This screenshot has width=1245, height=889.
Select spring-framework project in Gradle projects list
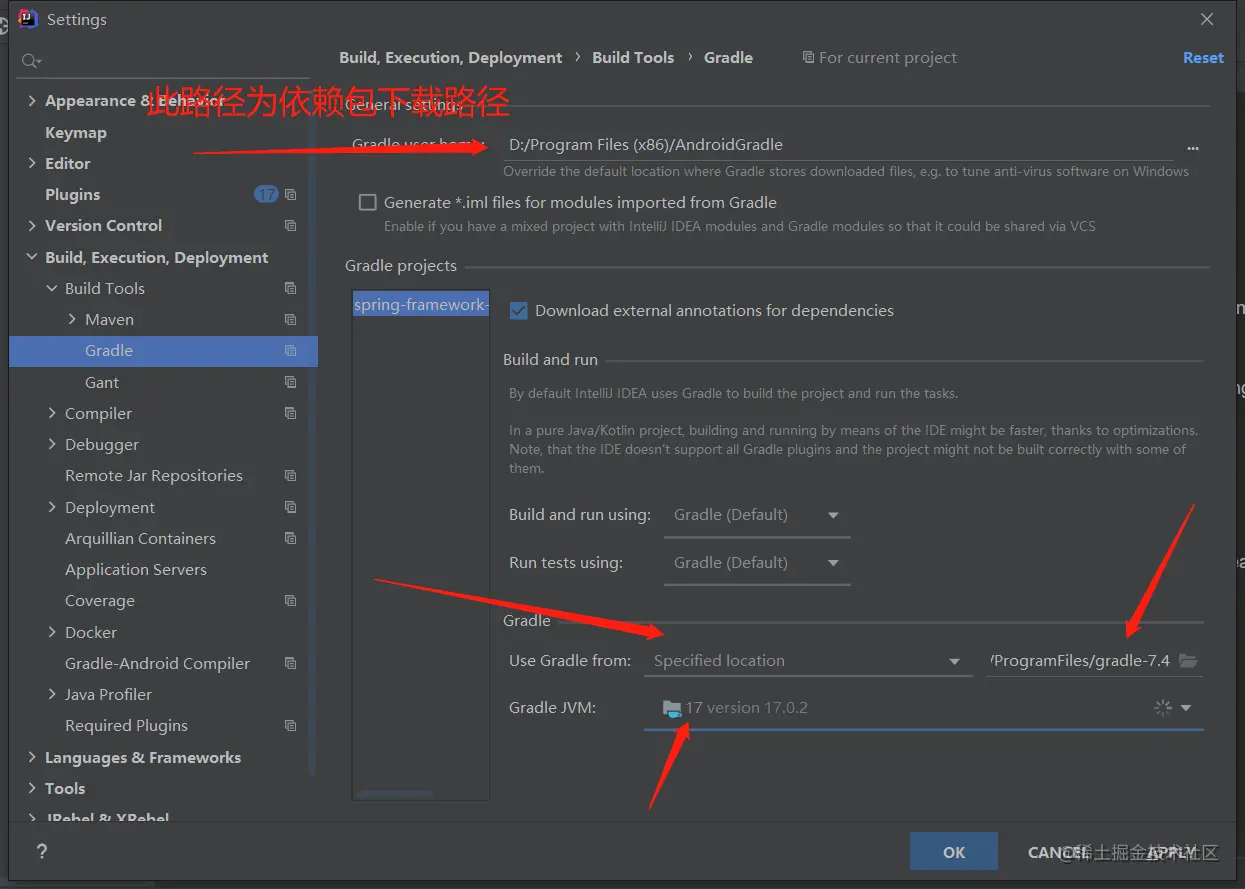tap(421, 305)
